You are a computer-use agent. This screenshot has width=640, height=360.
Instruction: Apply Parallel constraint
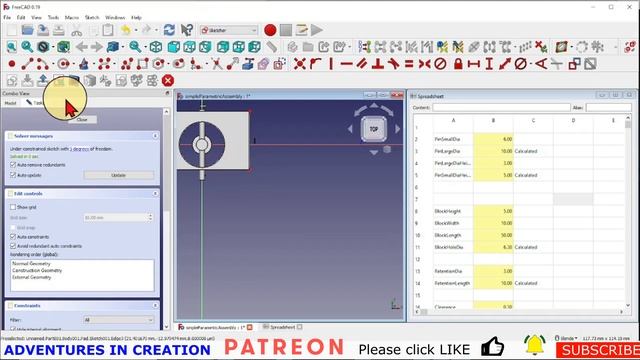pyautogui.click(x=362, y=64)
